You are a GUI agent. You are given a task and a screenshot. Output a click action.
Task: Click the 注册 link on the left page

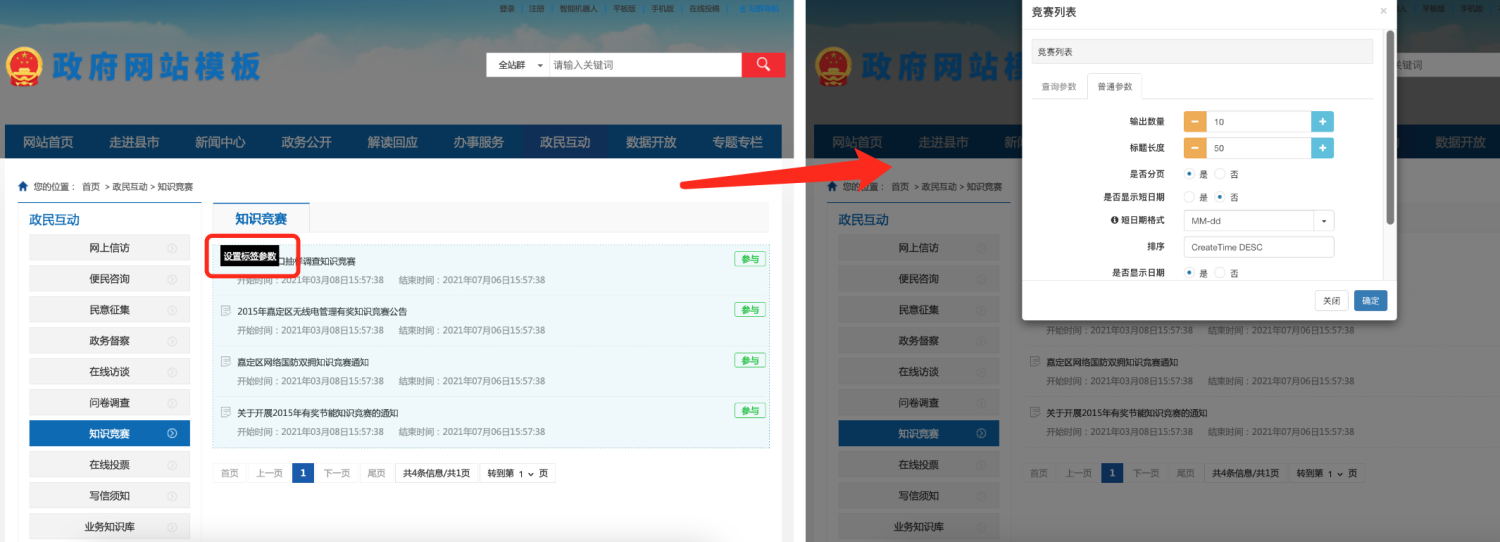[x=537, y=8]
